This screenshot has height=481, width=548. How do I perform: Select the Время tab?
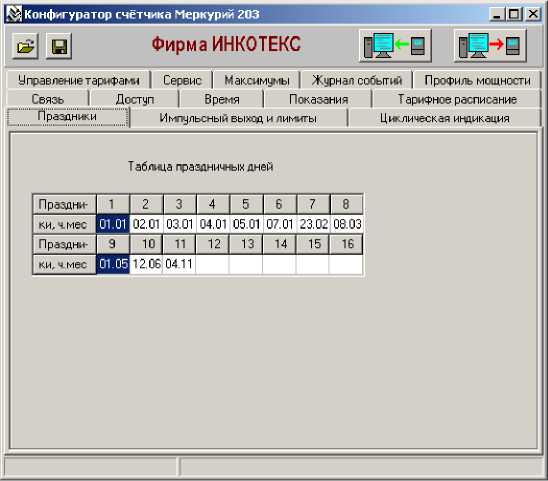tap(222, 99)
